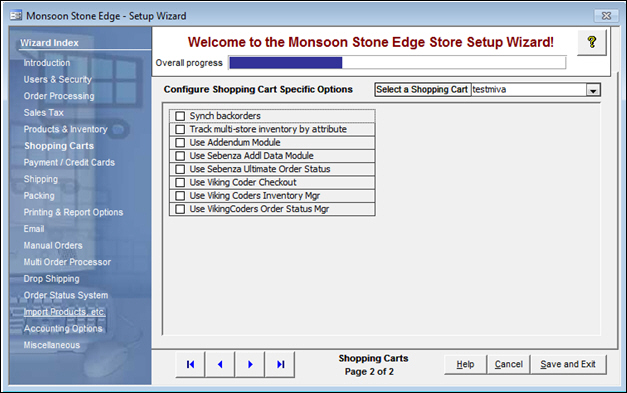Open Import Products, etc. link
Viewport: 627px width, 393px height.
[x=64, y=312]
